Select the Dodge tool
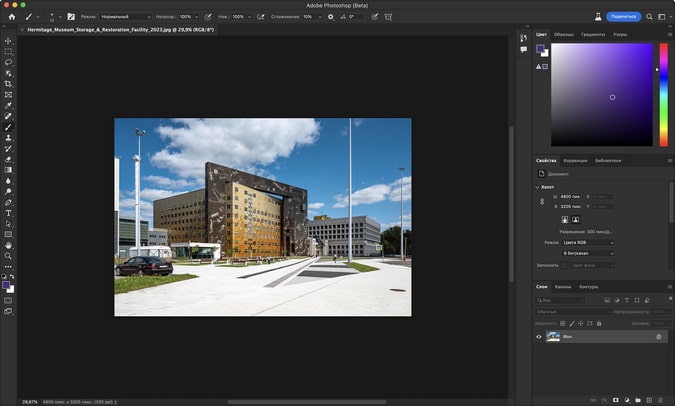The height and width of the screenshot is (406, 675). coord(8,192)
